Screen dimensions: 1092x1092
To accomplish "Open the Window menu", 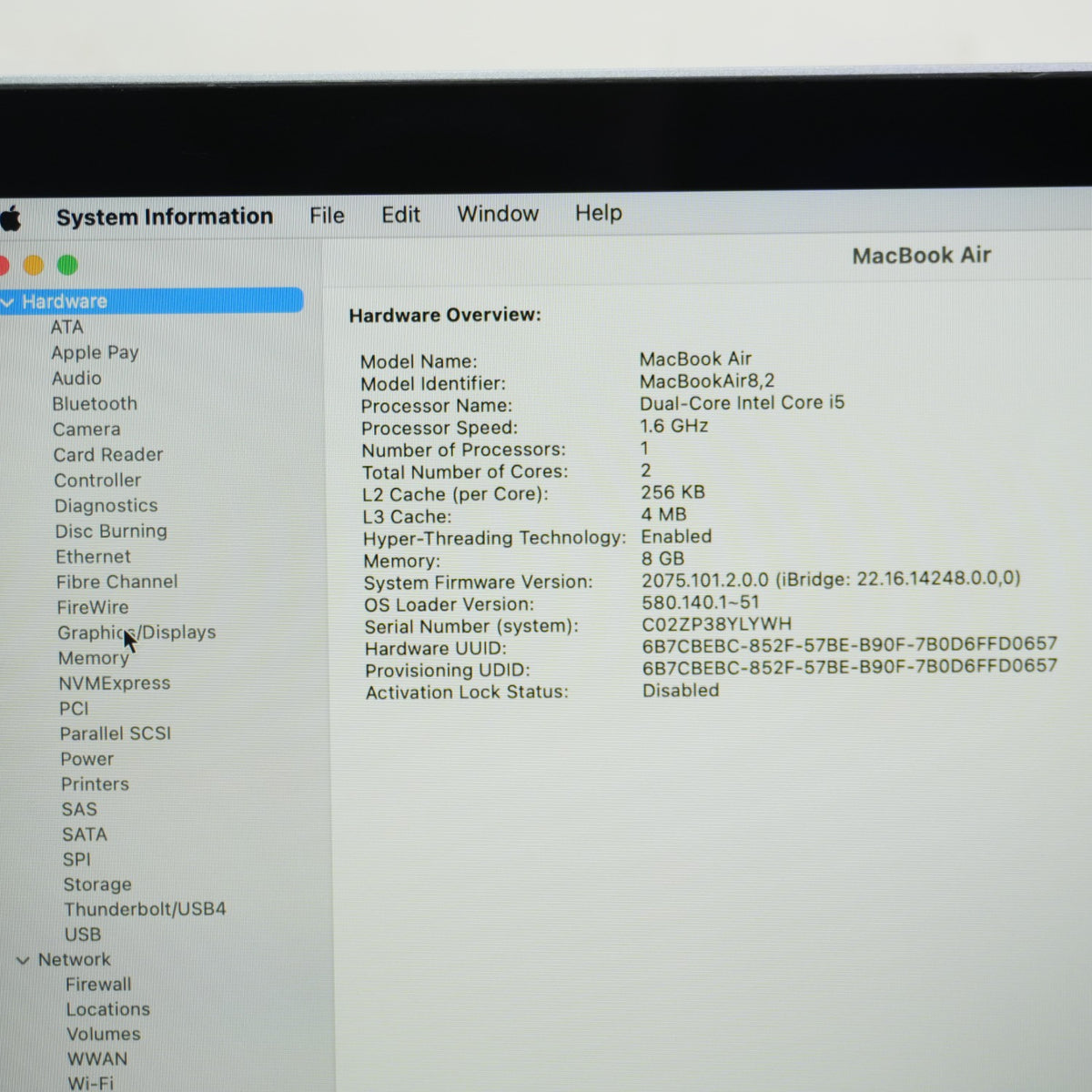I will (498, 213).
